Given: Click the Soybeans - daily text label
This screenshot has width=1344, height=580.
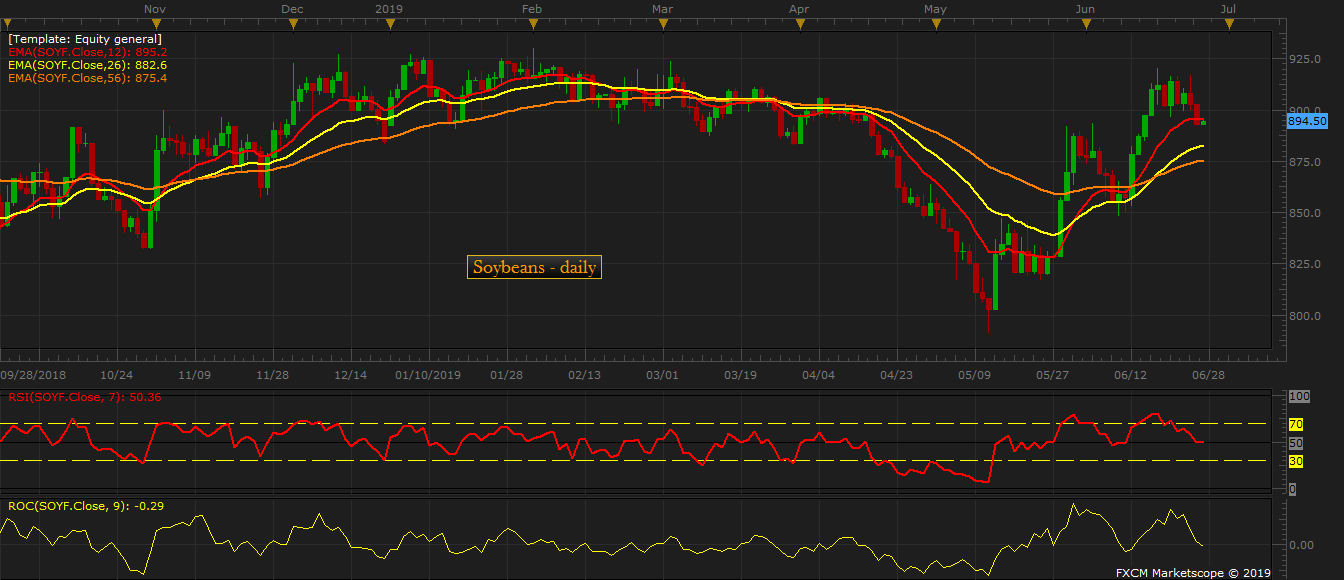Looking at the screenshot, I should point(534,268).
